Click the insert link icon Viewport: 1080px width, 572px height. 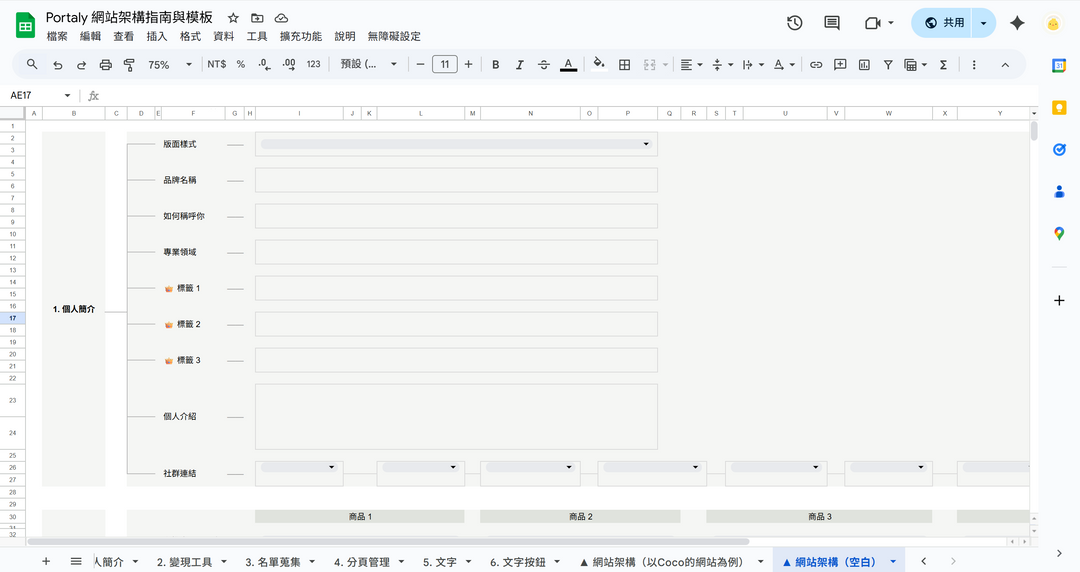pos(816,65)
